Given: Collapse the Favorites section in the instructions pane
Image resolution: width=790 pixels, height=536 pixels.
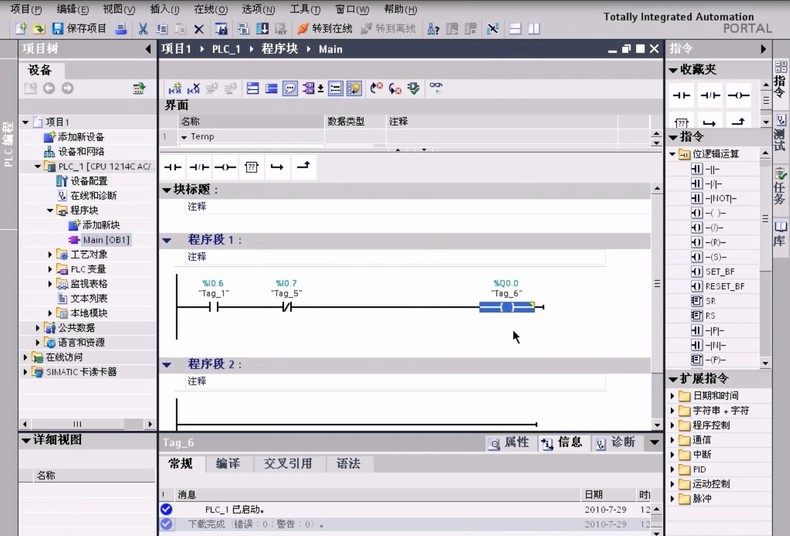Looking at the screenshot, I should pyautogui.click(x=673, y=70).
